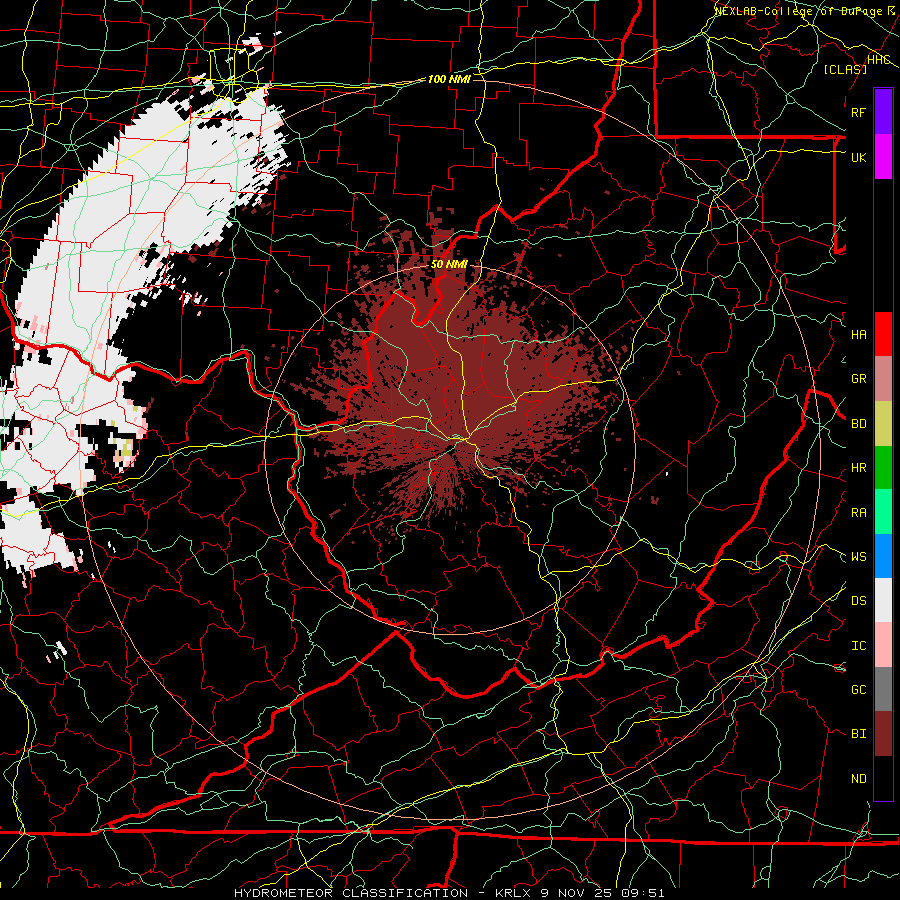The image size is (900, 900).
Task: Click the HR legend label
Action: click(858, 468)
